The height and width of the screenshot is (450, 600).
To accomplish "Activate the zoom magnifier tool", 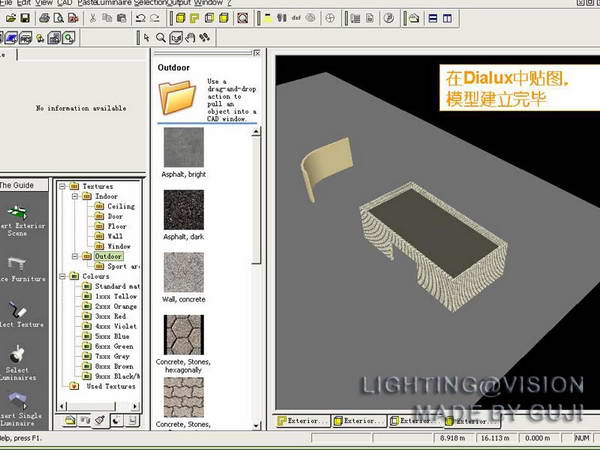I will tap(161, 38).
